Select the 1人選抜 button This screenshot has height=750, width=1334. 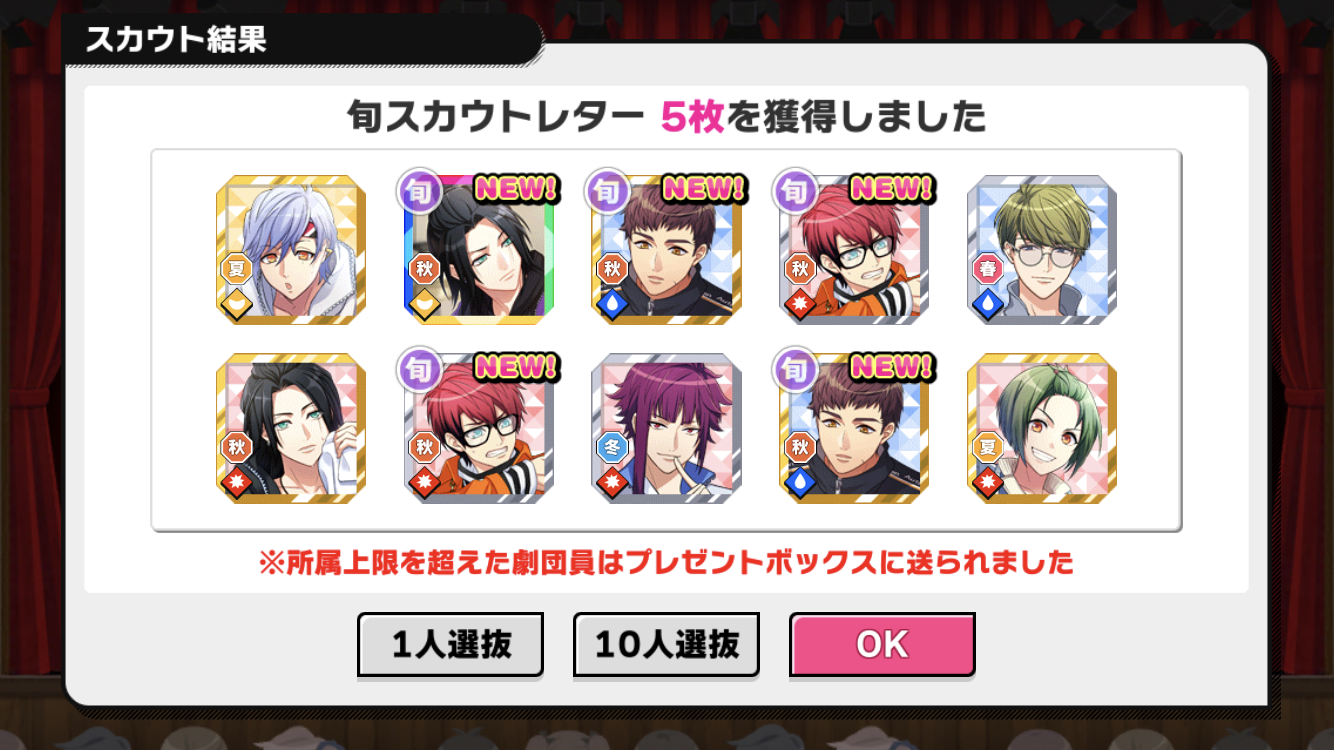click(x=450, y=645)
